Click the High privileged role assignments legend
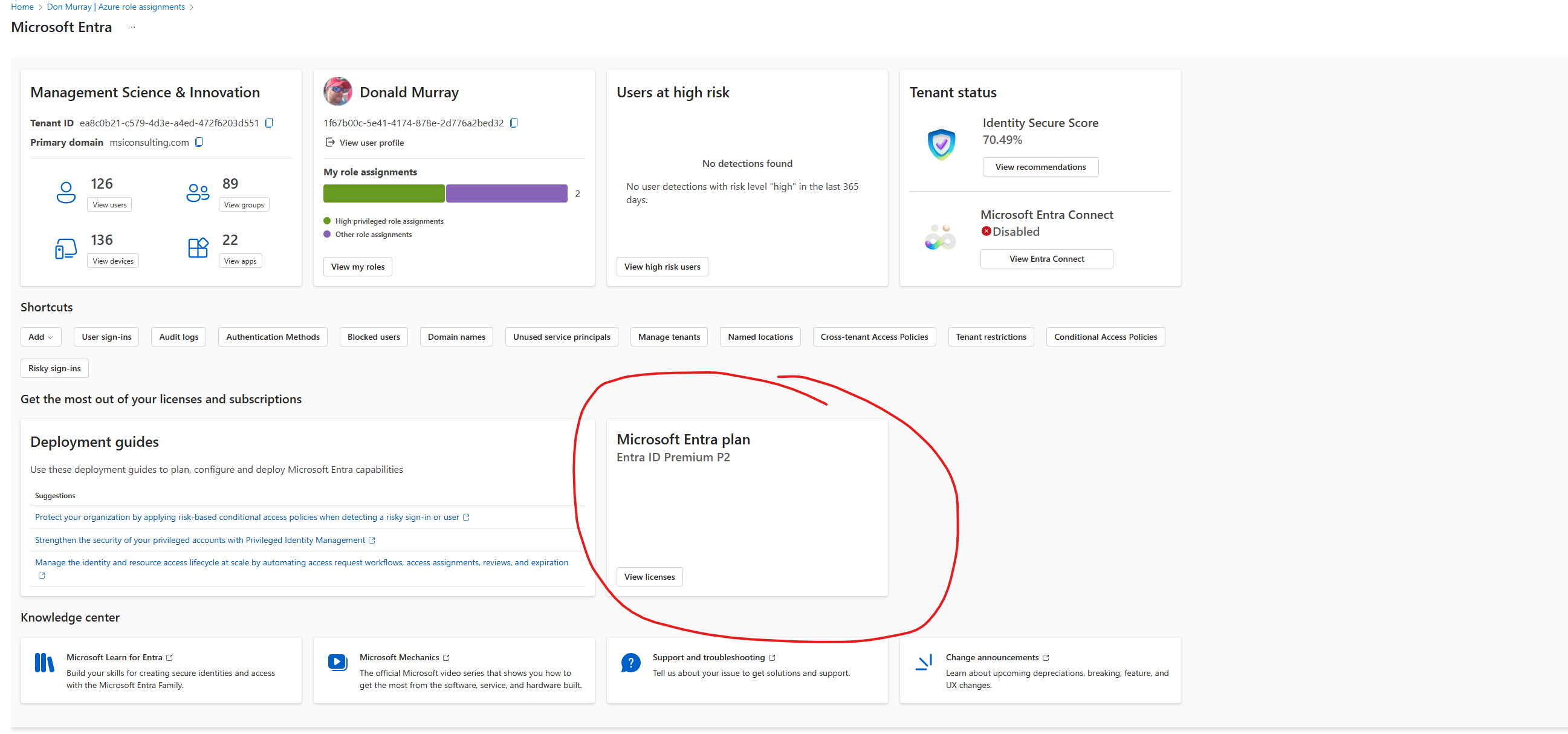This screenshot has width=1568, height=734. (x=383, y=221)
